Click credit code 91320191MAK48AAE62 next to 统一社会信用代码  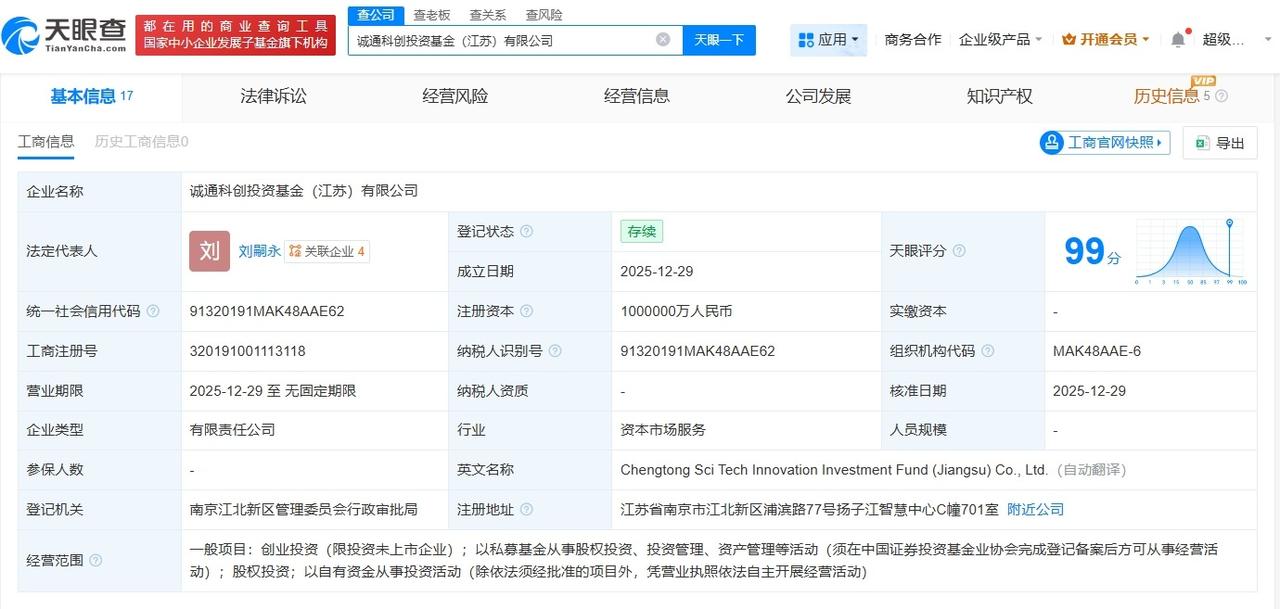(x=267, y=311)
